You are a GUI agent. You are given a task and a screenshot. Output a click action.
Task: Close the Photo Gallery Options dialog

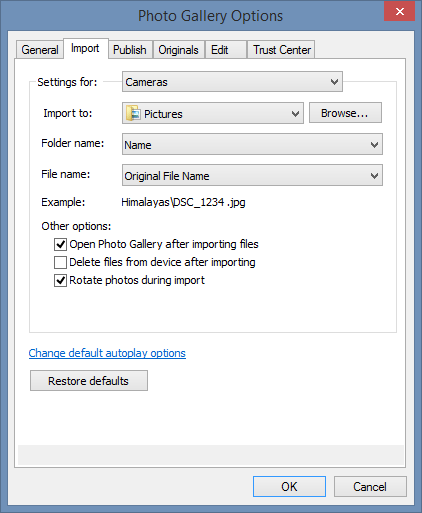tap(399, 12)
